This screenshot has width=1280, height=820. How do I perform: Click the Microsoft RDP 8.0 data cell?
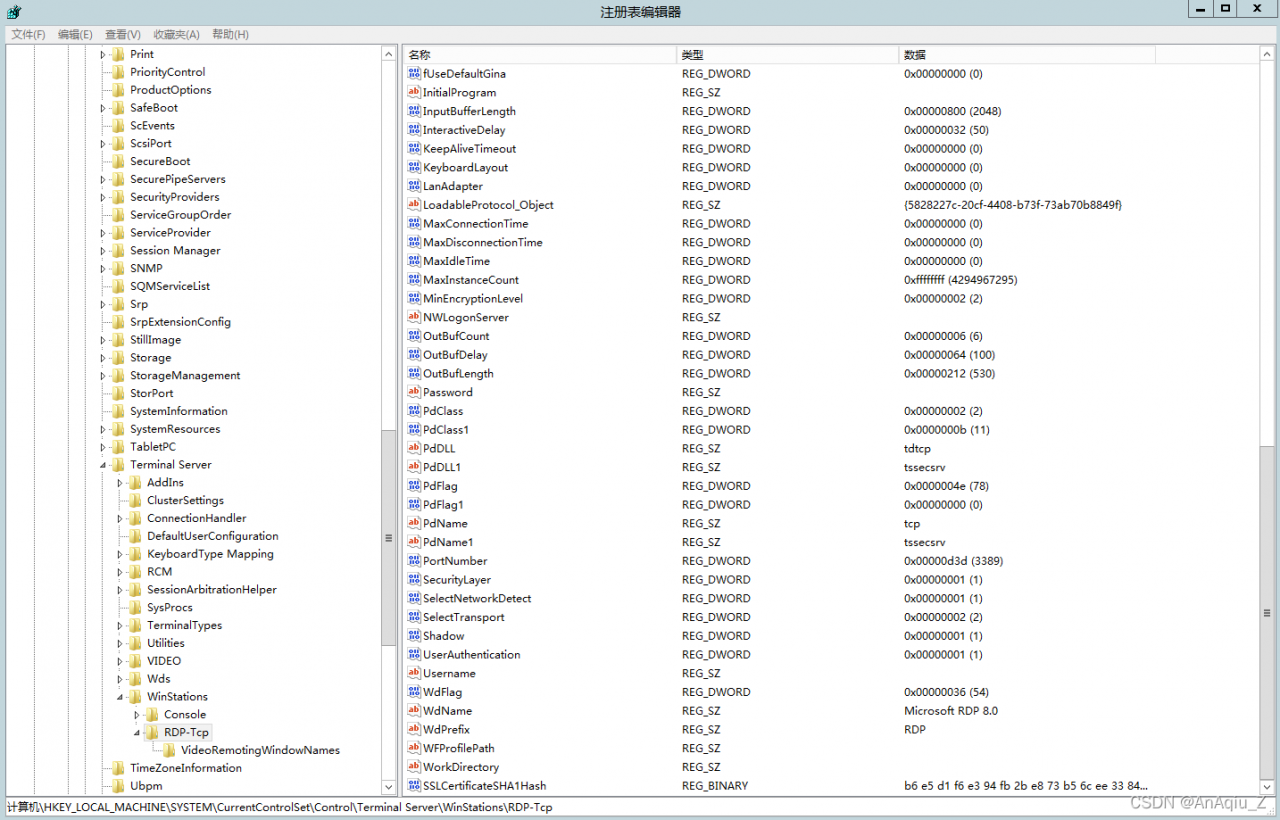coord(951,711)
